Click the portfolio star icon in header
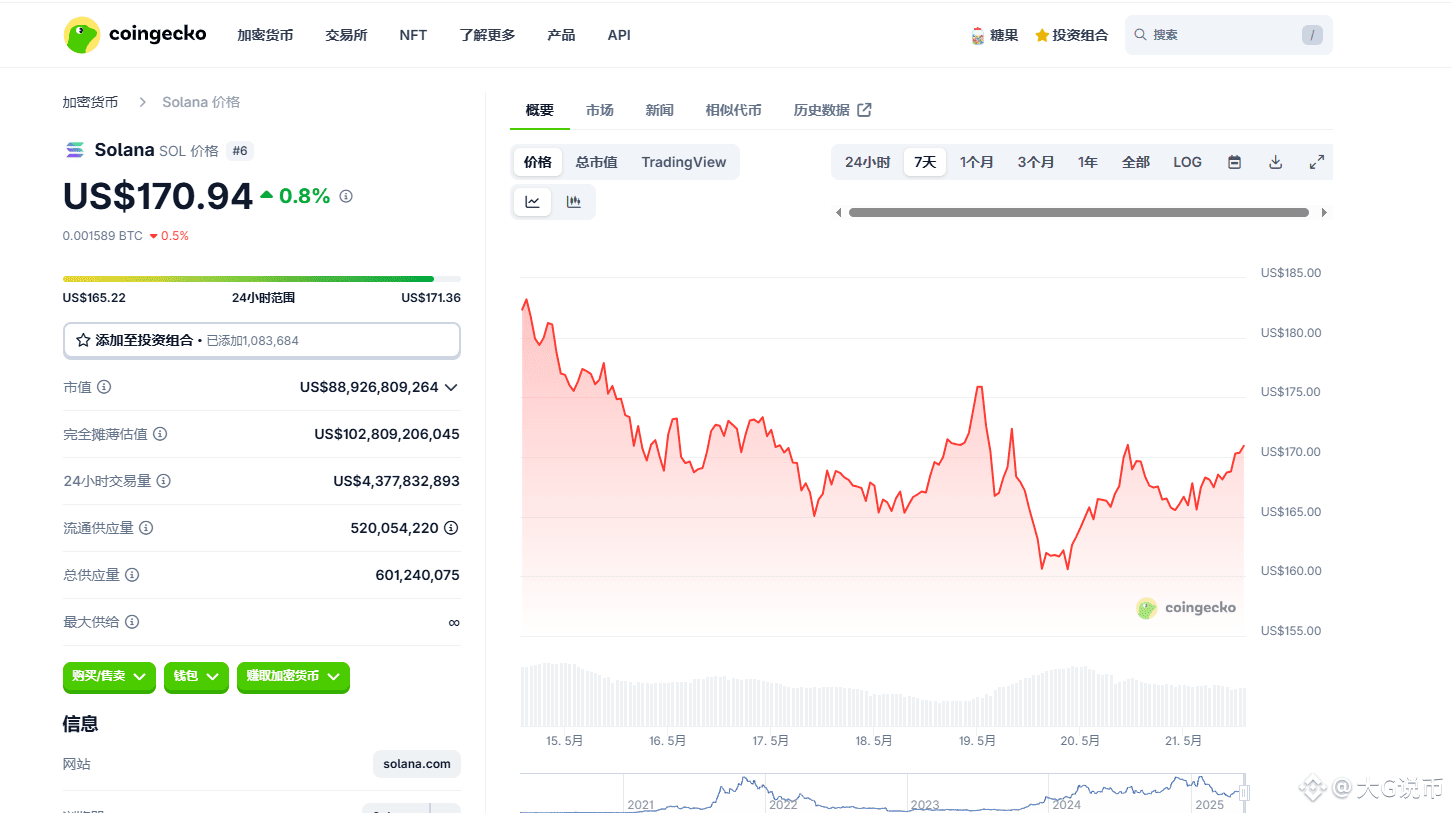The width and height of the screenshot is (1452, 813). point(1042,35)
